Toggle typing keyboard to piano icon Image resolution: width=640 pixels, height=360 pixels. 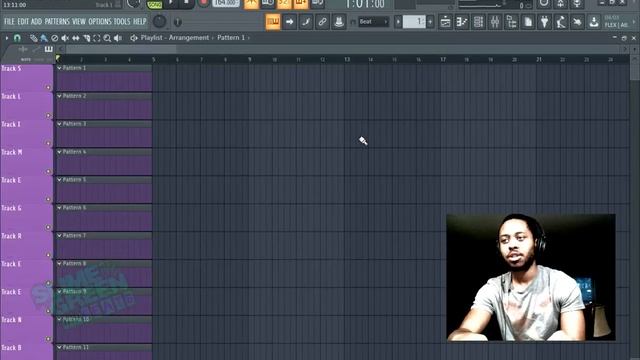point(273,22)
